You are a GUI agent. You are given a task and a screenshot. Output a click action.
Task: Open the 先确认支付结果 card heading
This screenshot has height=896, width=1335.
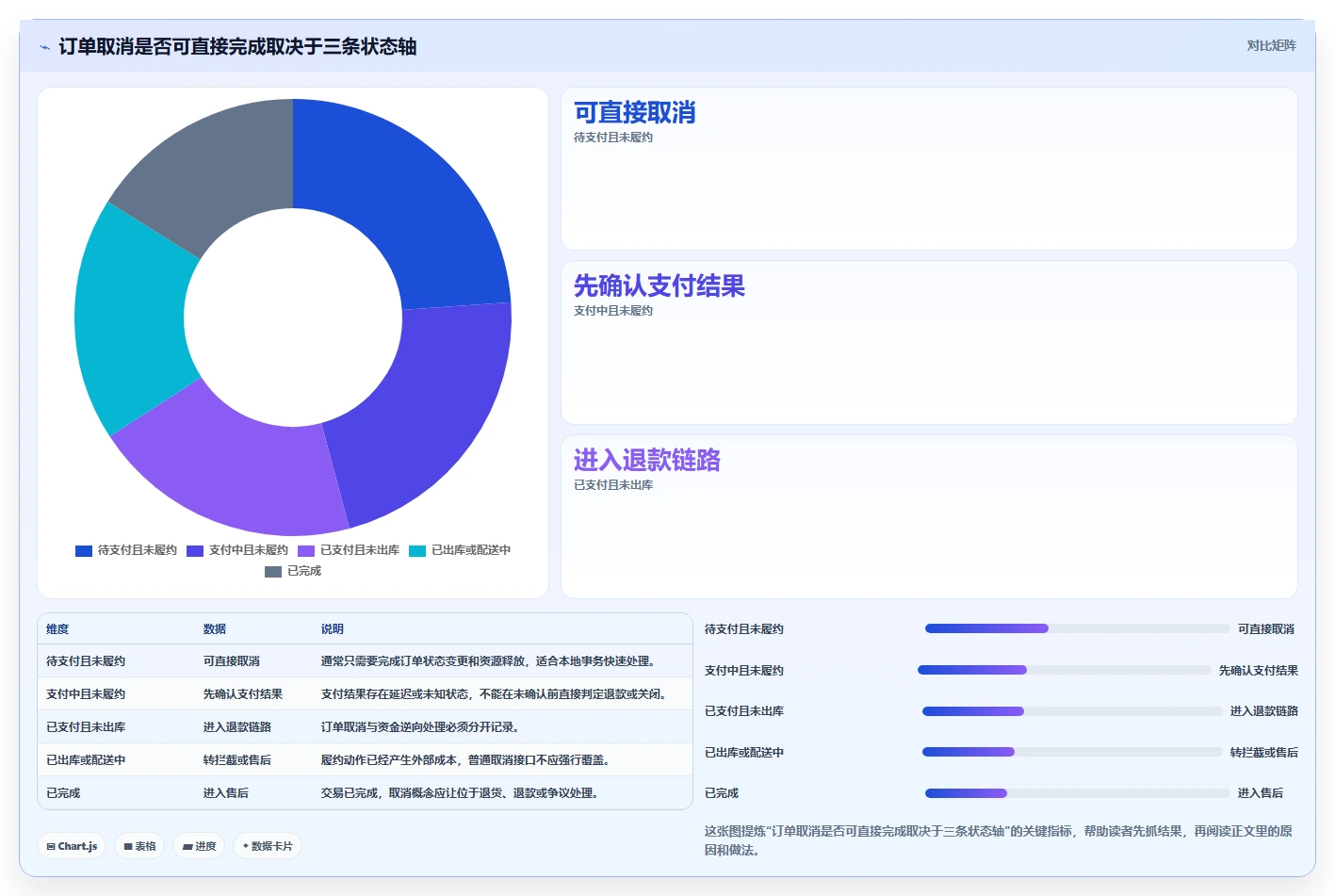[659, 285]
